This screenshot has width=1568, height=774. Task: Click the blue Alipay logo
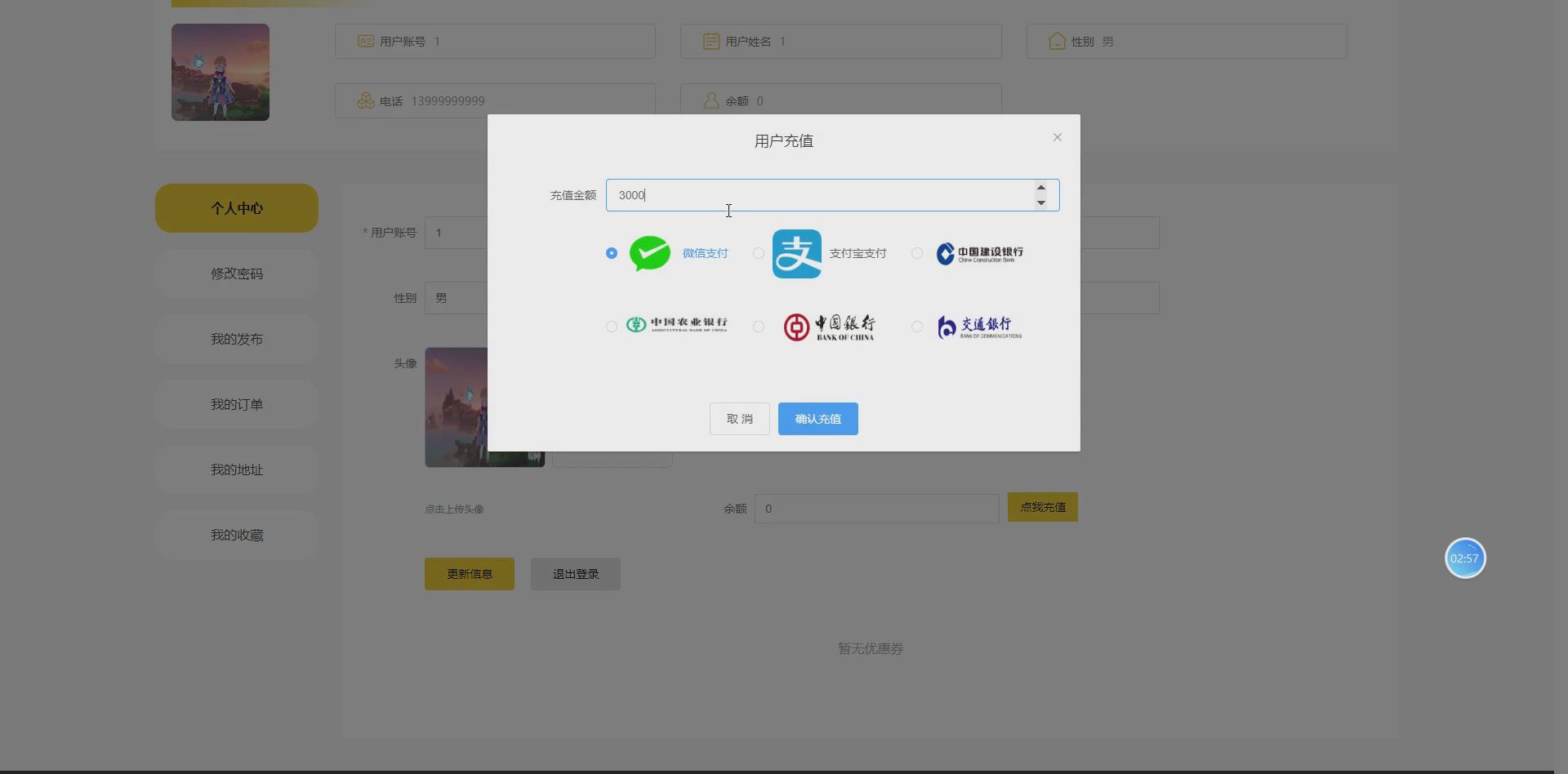point(797,254)
